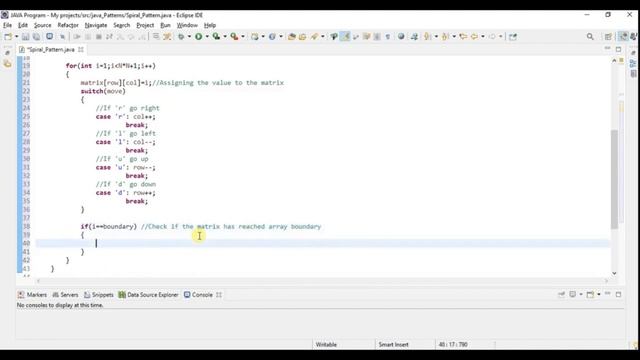The height and width of the screenshot is (360, 640).
Task: Click the Writable status bar entry
Action: 326,344
